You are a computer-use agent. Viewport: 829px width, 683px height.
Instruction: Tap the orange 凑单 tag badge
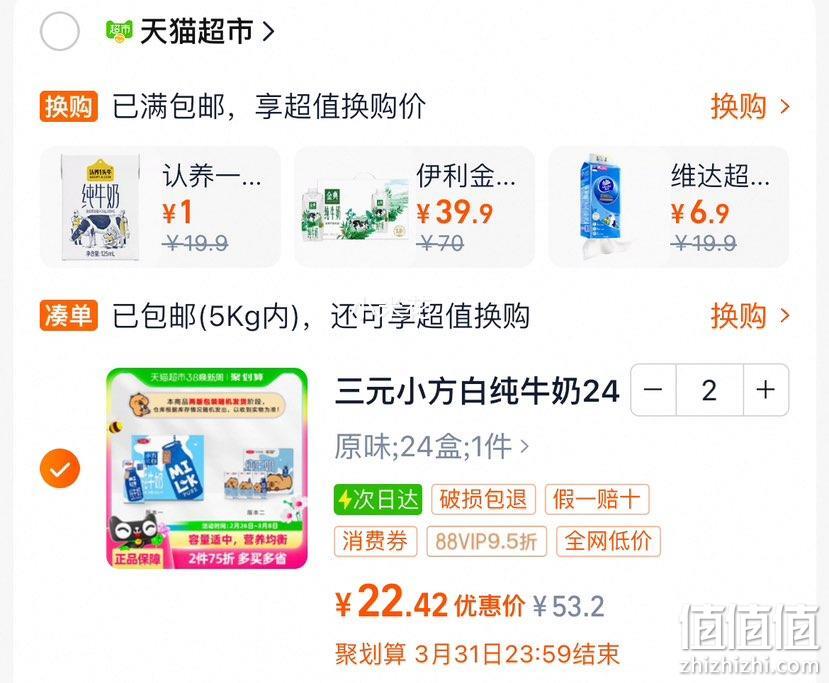(69, 316)
